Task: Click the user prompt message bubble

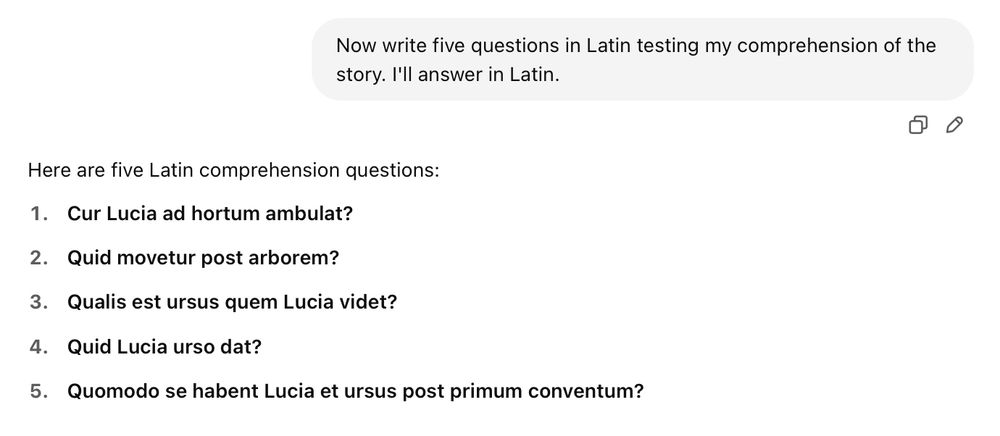Action: 642,59
